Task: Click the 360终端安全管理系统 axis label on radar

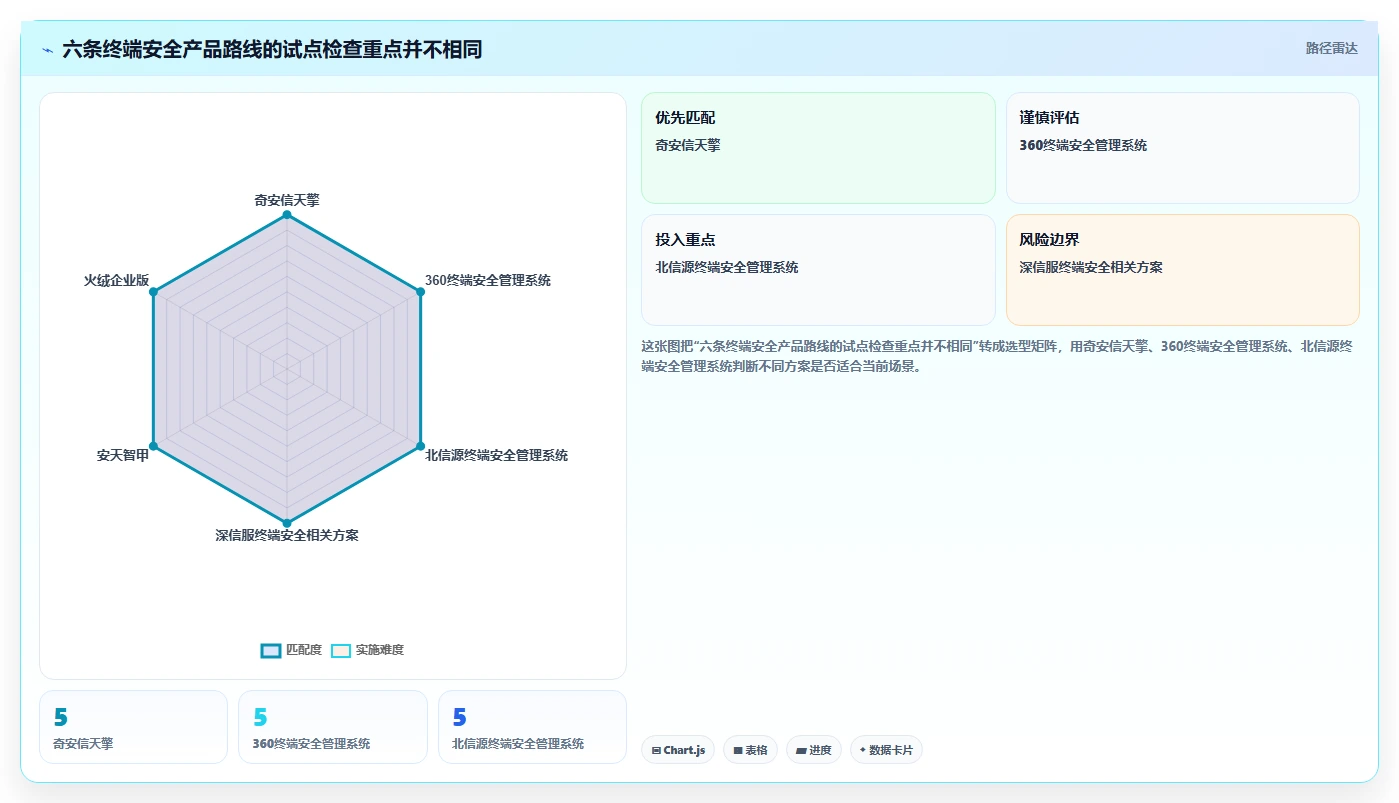Action: click(488, 281)
